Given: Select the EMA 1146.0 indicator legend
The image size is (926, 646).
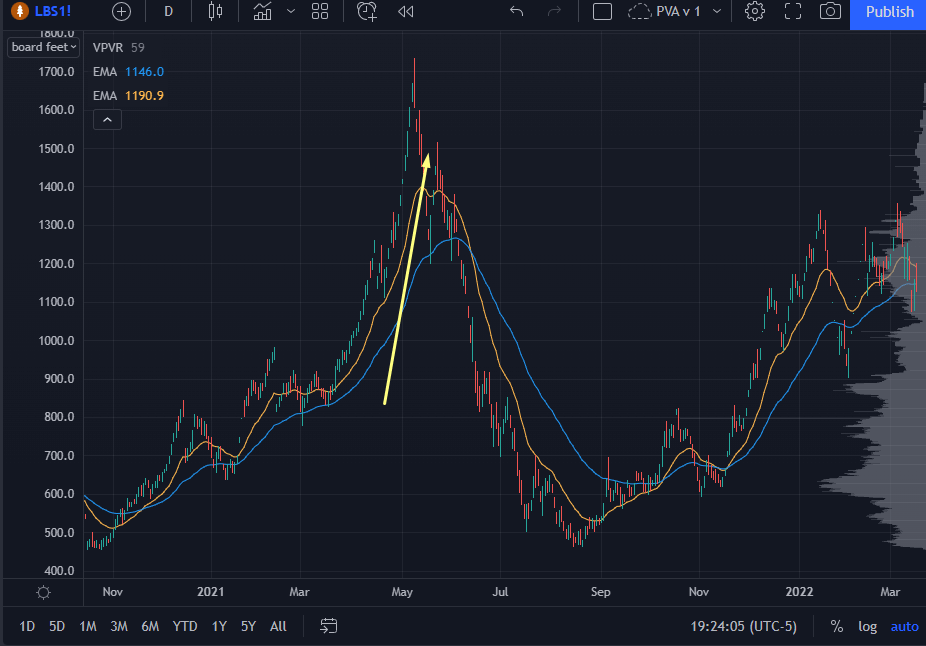Looking at the screenshot, I should click(128, 71).
